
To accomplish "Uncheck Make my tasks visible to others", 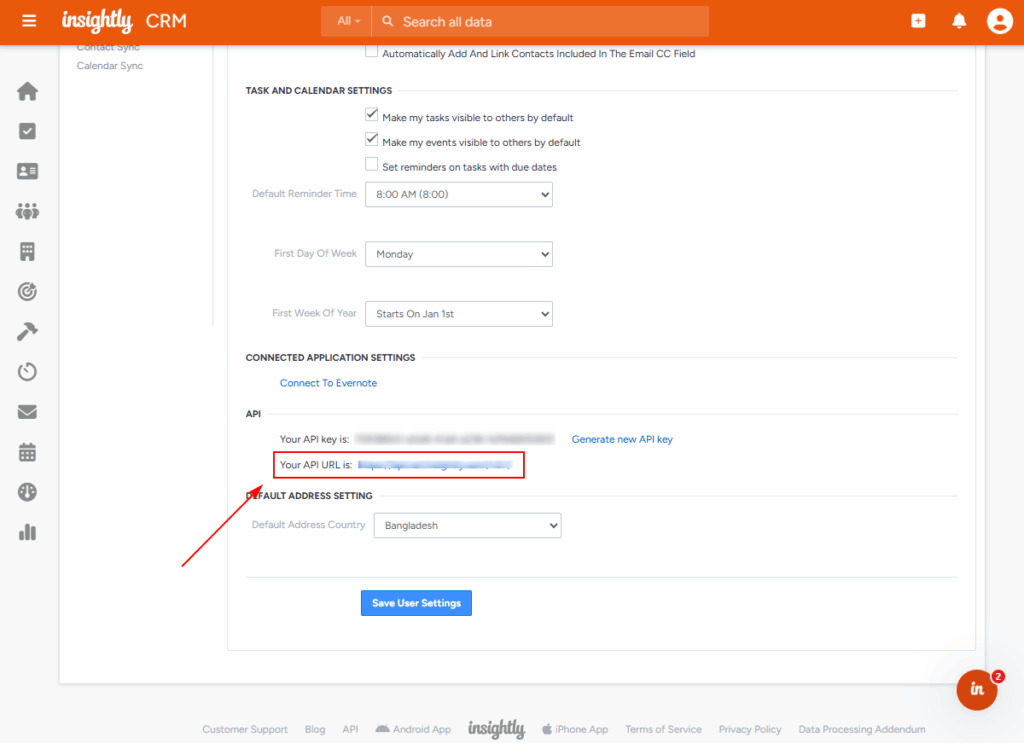I will [372, 116].
